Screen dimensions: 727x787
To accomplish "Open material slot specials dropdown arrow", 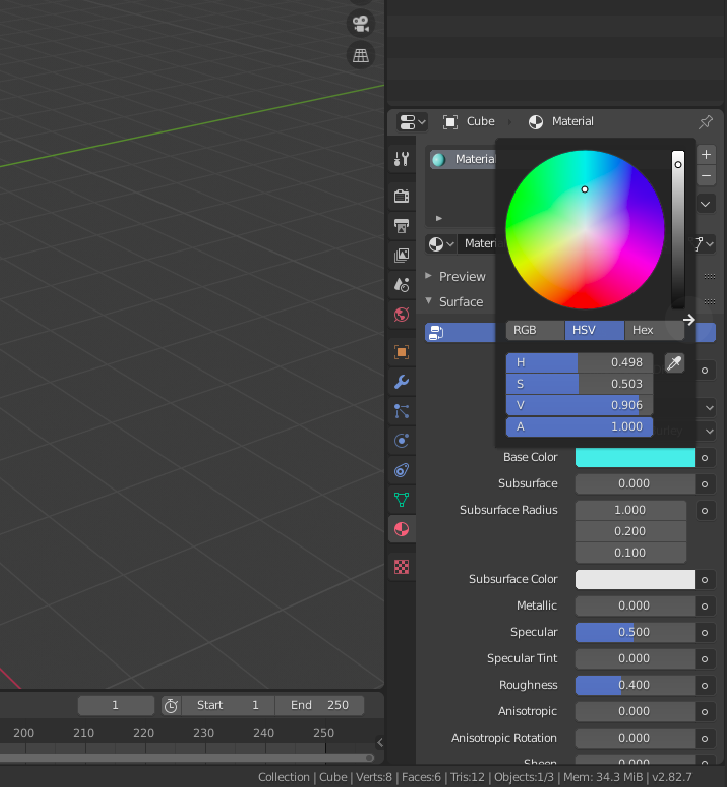I will pos(706,204).
